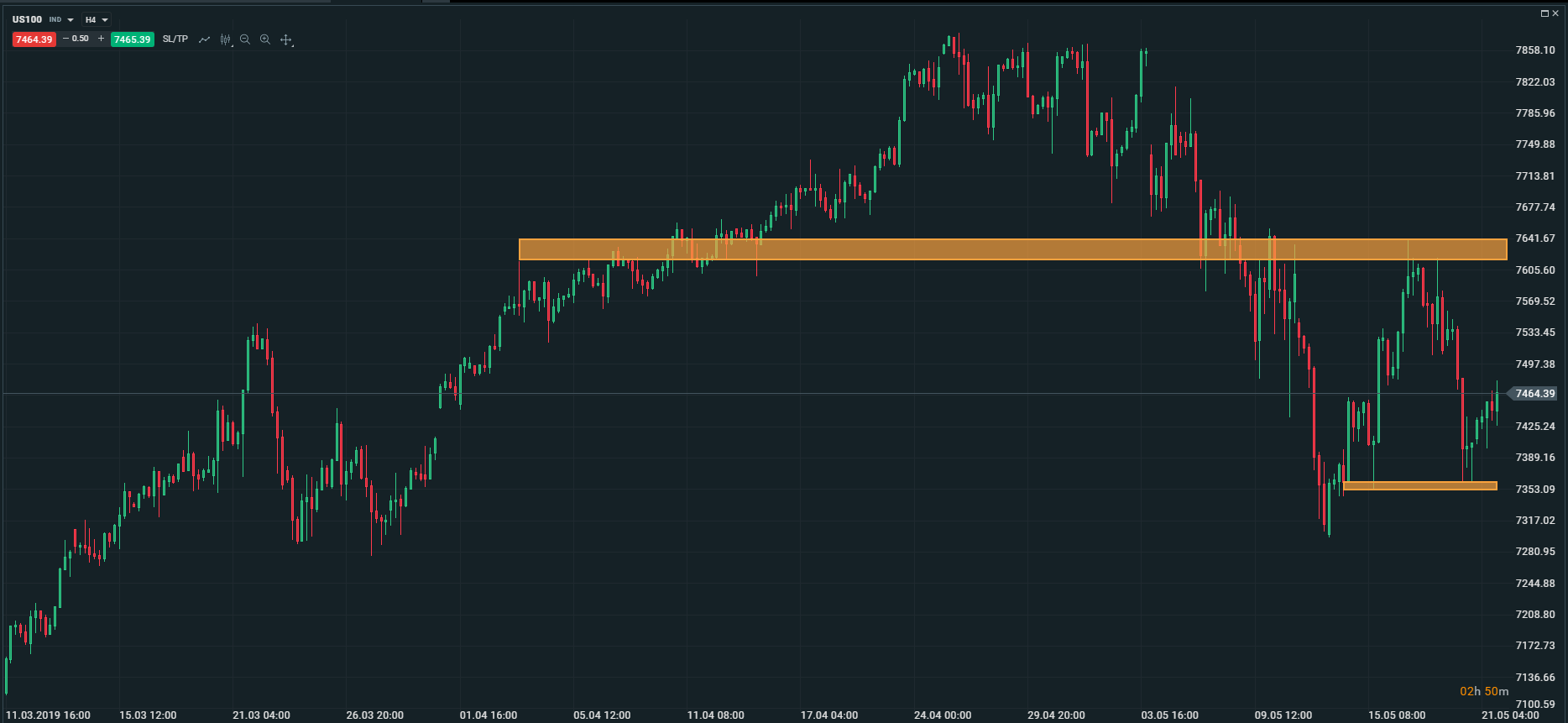Click the current price label 7464.39 on axis
The width and height of the screenshot is (1568, 723).
click(1534, 394)
